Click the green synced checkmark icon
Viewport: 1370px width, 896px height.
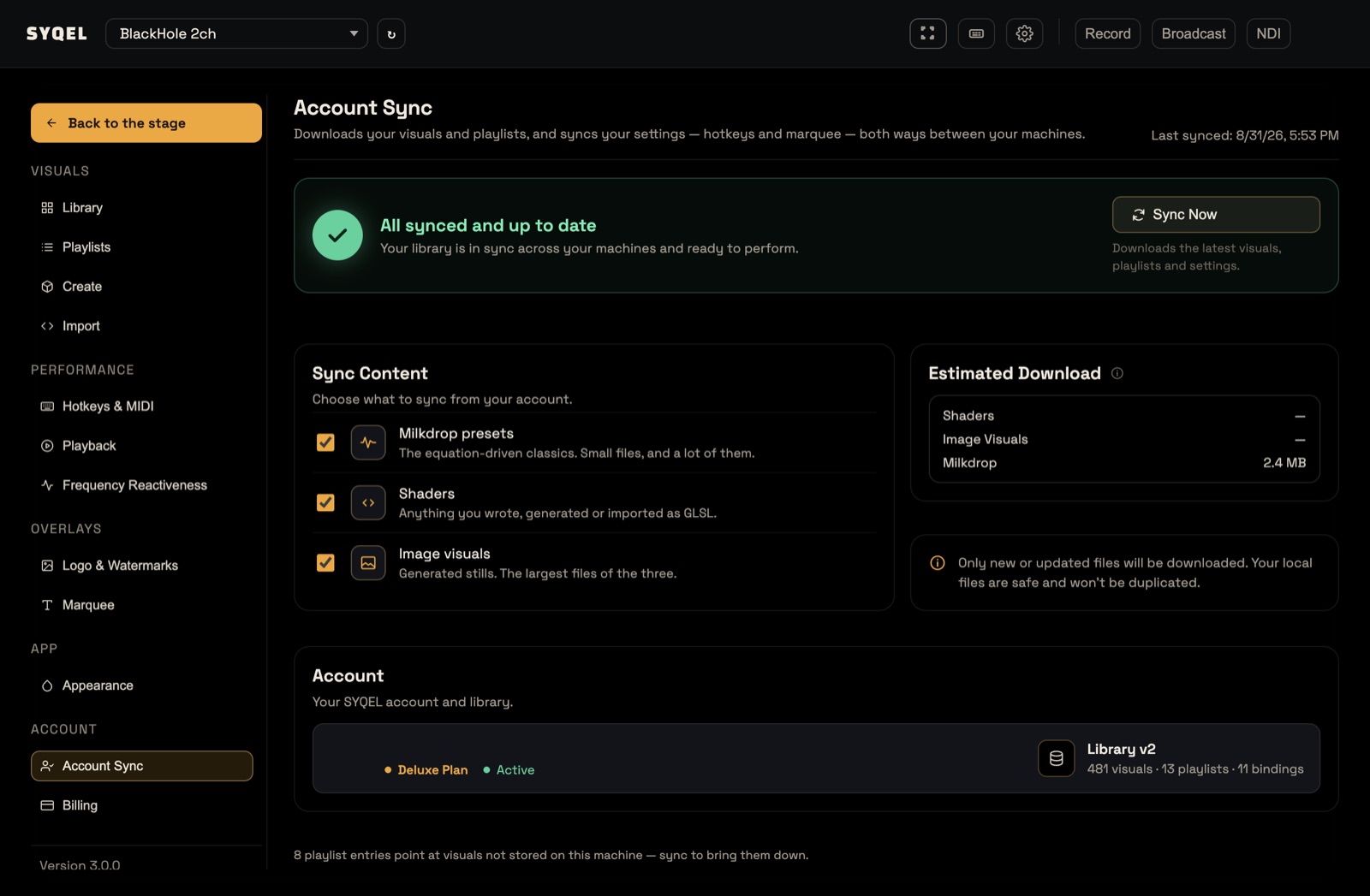pyautogui.click(x=337, y=235)
